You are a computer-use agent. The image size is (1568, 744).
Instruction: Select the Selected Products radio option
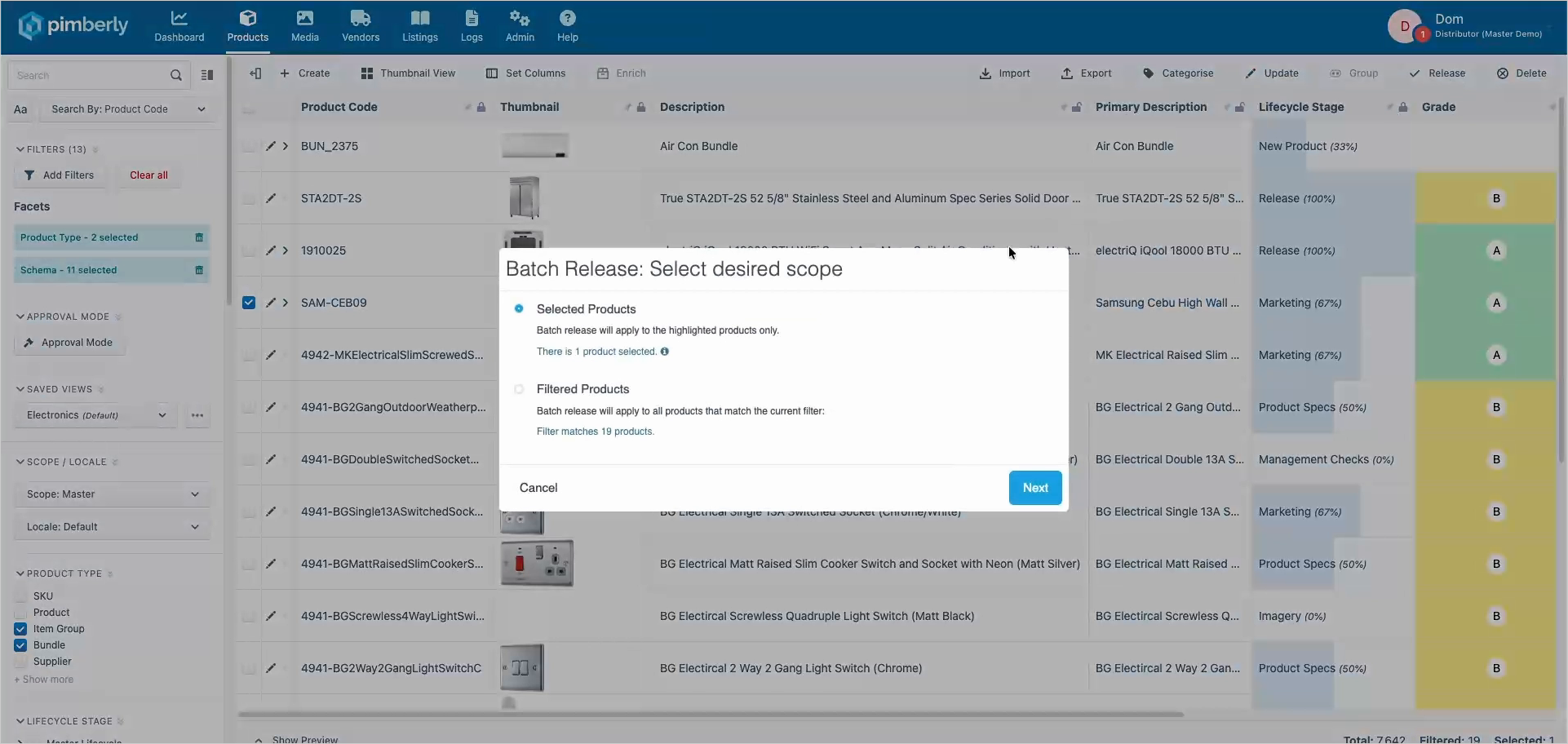tap(519, 309)
